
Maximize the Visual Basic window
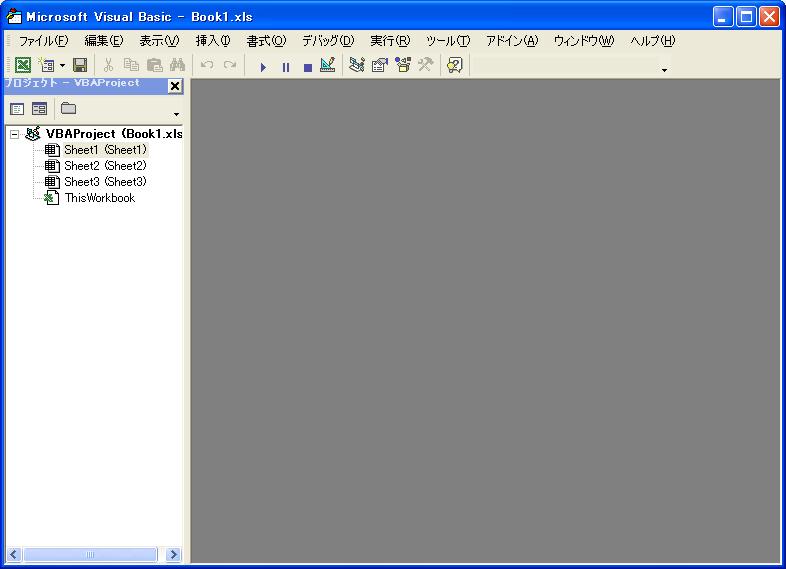coord(746,17)
